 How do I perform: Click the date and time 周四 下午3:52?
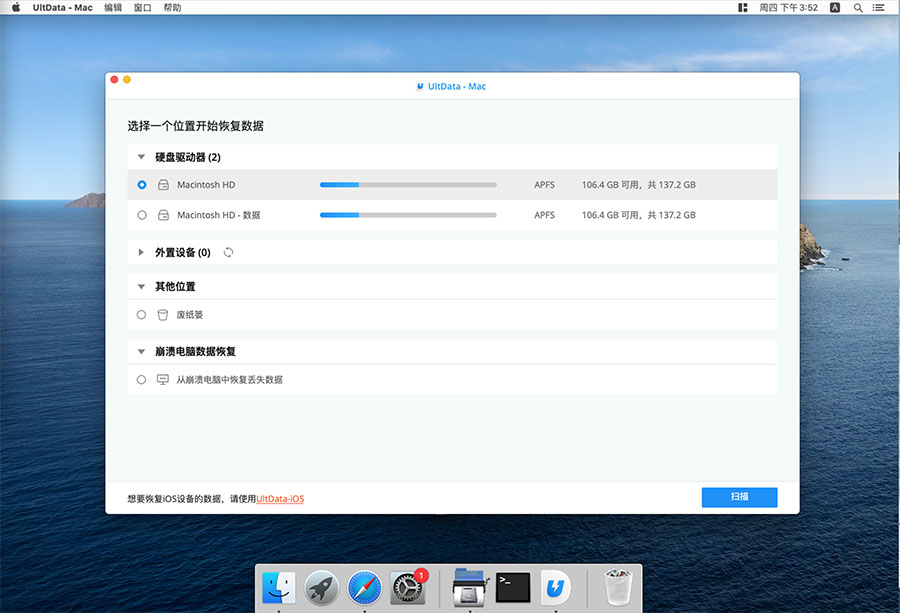coord(789,7)
